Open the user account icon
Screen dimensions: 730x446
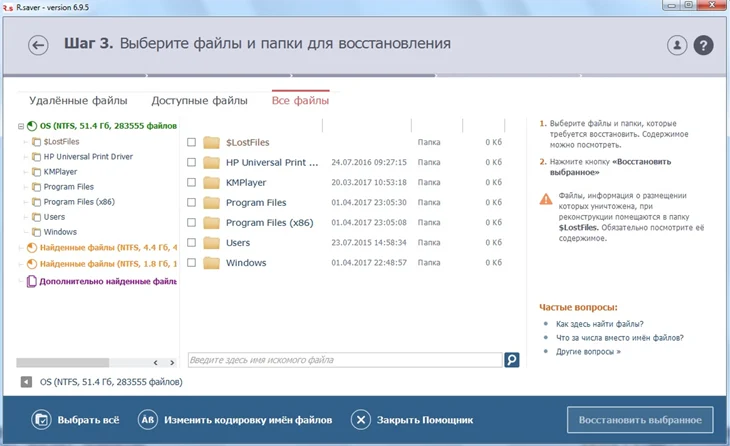pyautogui.click(x=677, y=45)
